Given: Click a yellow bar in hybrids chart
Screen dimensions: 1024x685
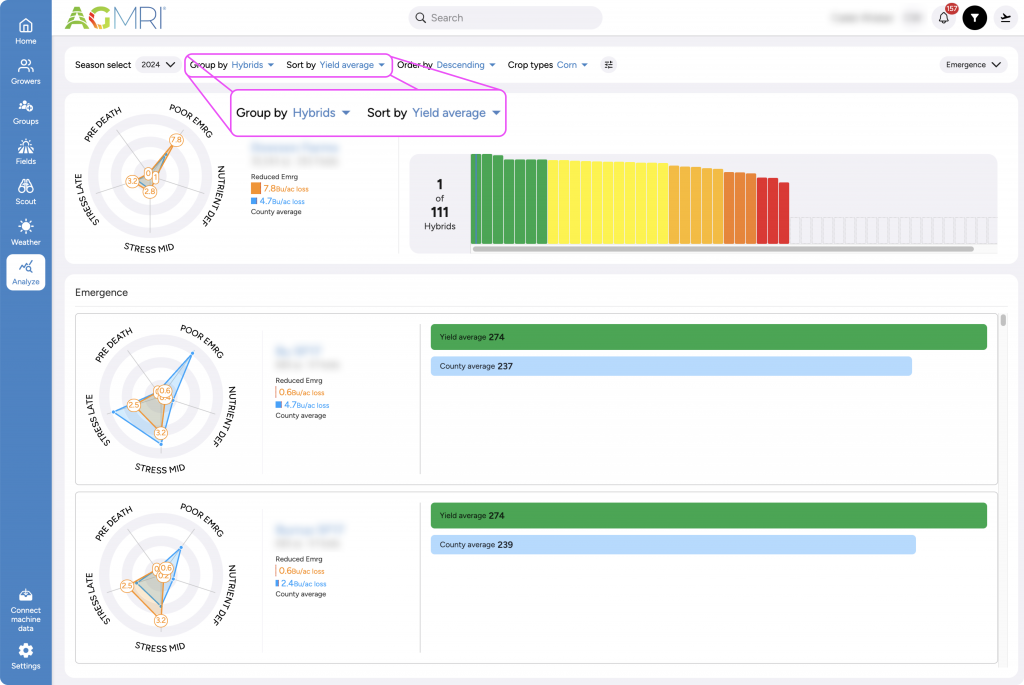Looking at the screenshot, I should tap(607, 202).
